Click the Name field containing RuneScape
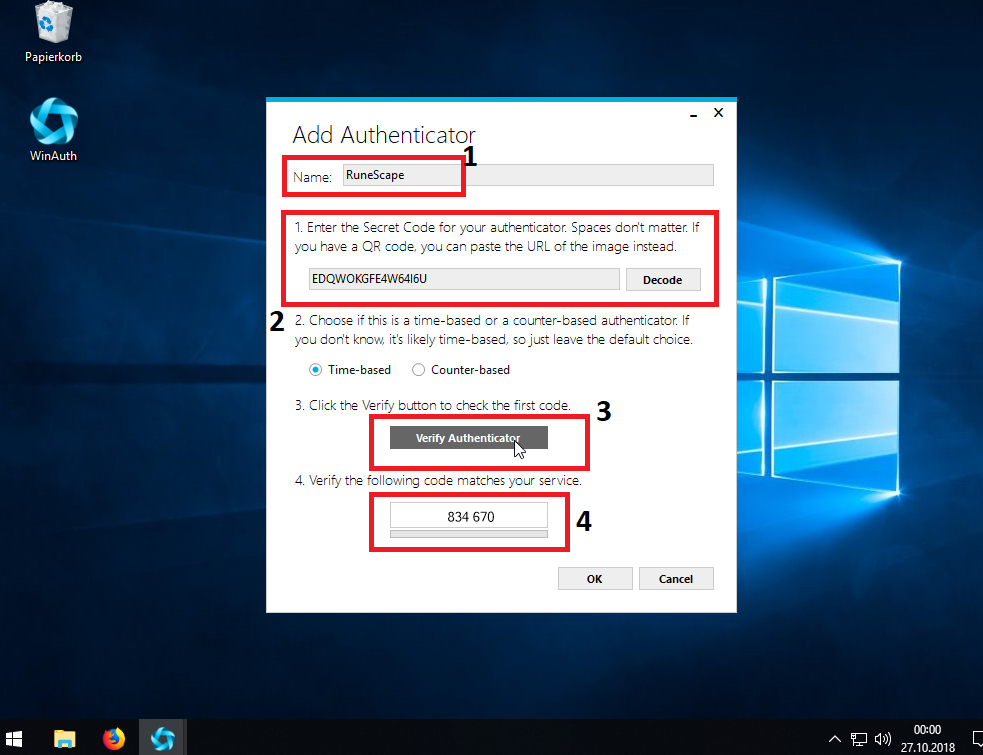This screenshot has width=983, height=755. tap(527, 175)
